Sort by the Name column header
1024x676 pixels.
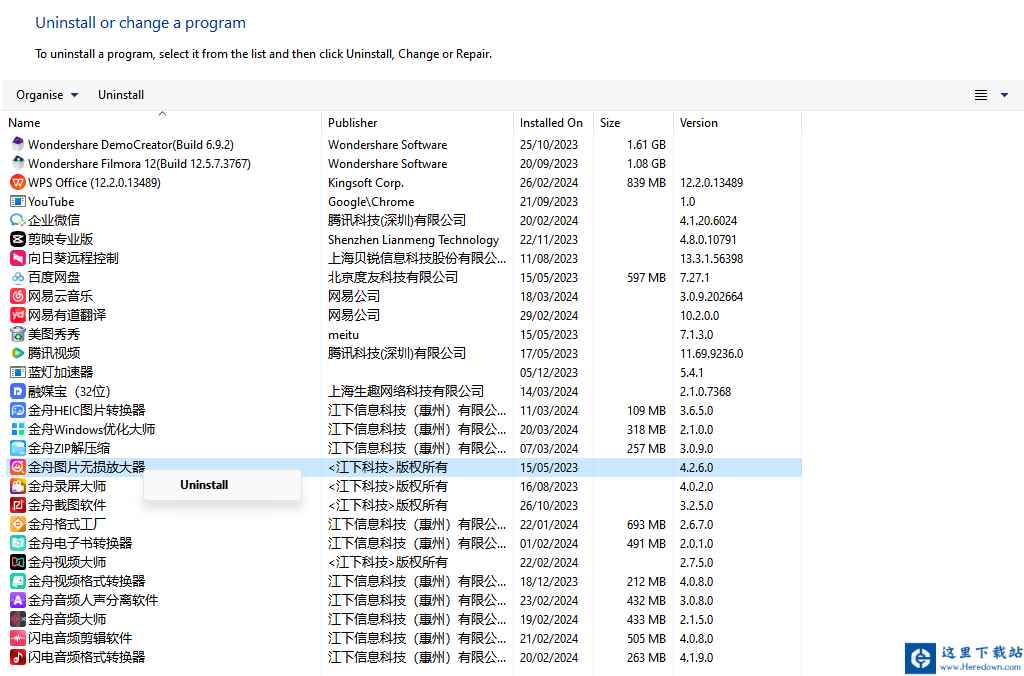click(24, 123)
